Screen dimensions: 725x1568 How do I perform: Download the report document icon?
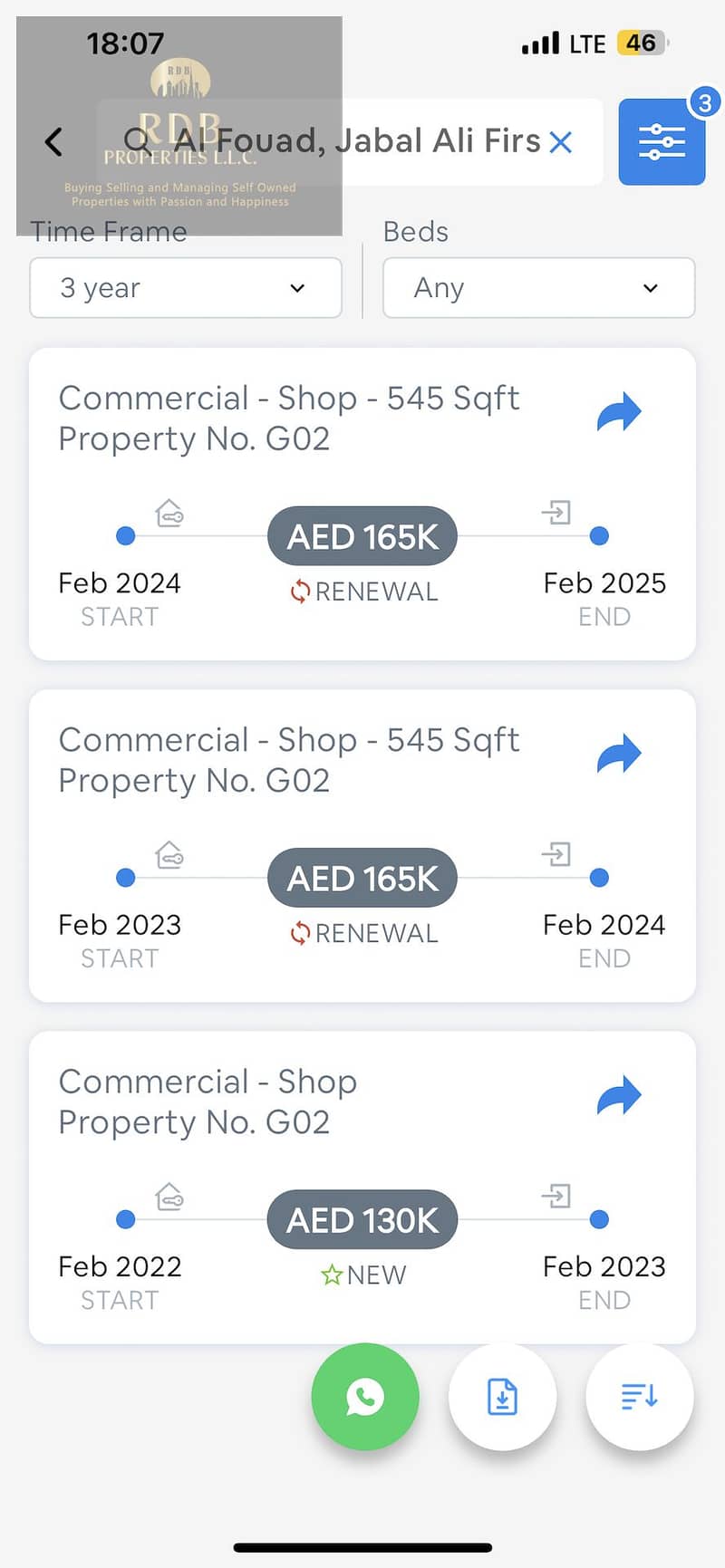(502, 1397)
